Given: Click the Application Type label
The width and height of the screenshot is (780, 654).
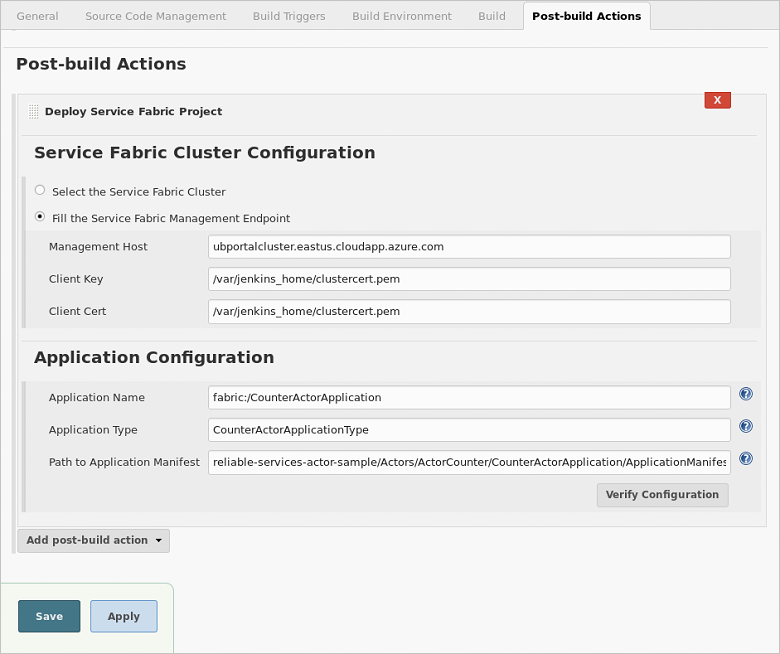Looking at the screenshot, I should pos(93,430).
